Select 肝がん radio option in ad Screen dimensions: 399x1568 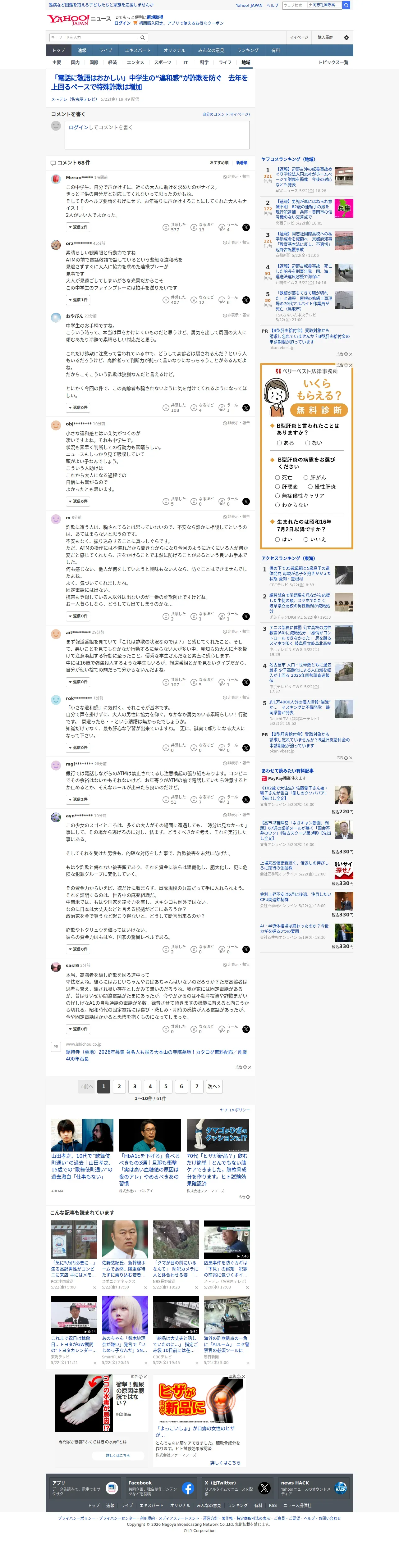[x=306, y=478]
